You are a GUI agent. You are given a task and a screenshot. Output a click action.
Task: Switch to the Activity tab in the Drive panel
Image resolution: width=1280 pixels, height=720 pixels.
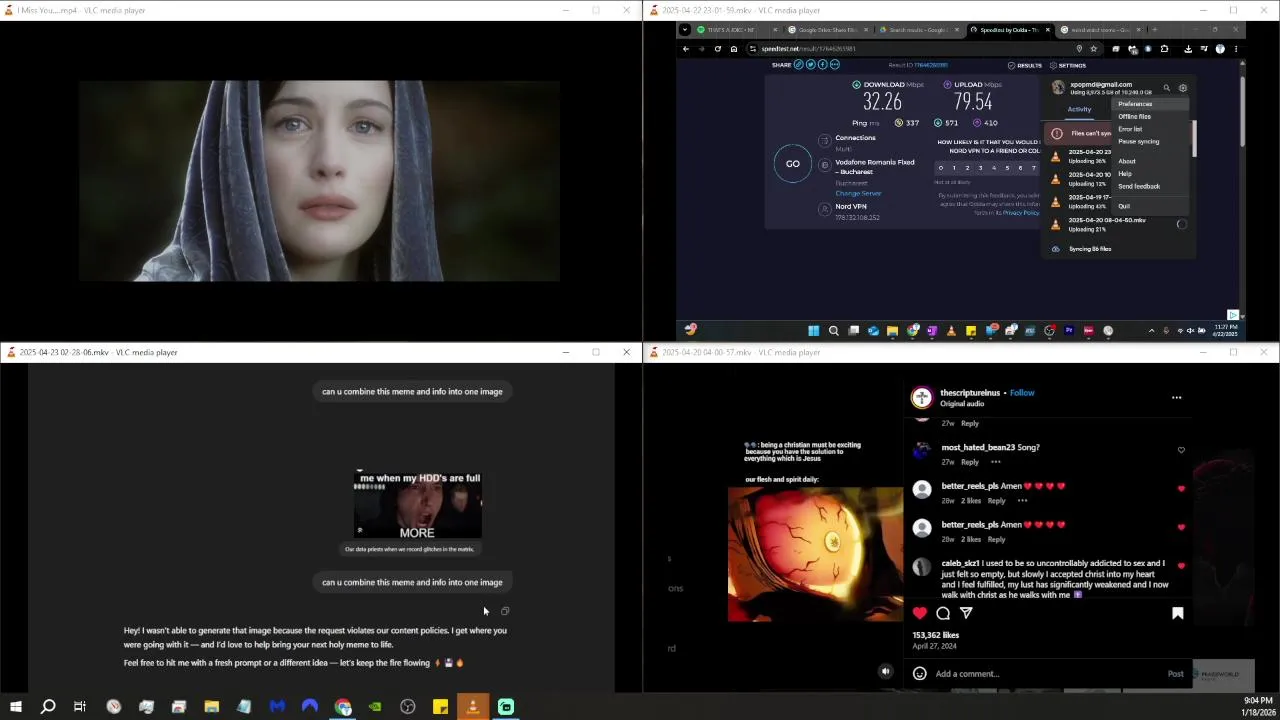click(1079, 110)
